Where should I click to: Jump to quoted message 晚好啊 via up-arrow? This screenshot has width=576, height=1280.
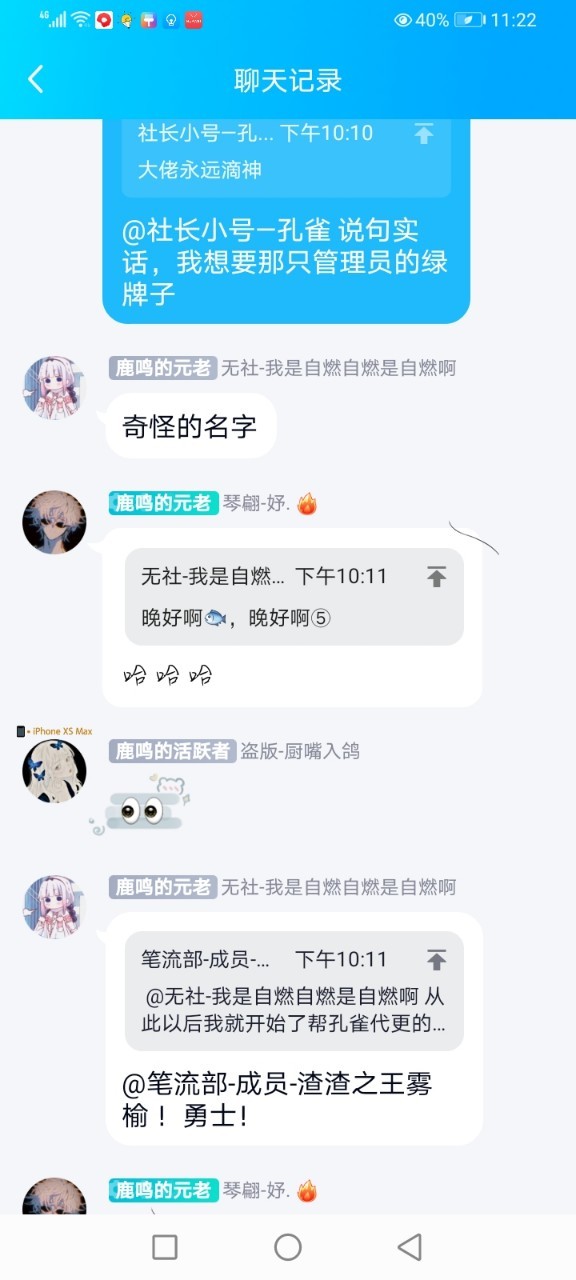point(436,576)
